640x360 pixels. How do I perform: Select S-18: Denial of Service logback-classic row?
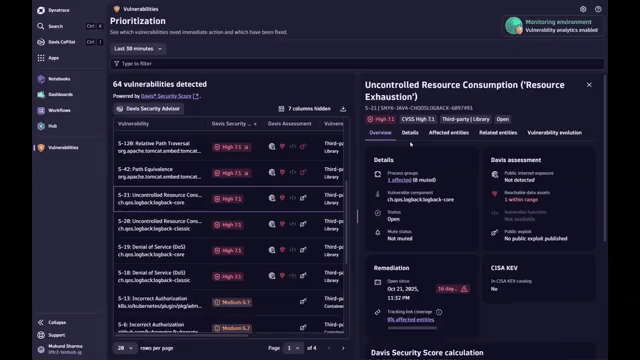229,276
